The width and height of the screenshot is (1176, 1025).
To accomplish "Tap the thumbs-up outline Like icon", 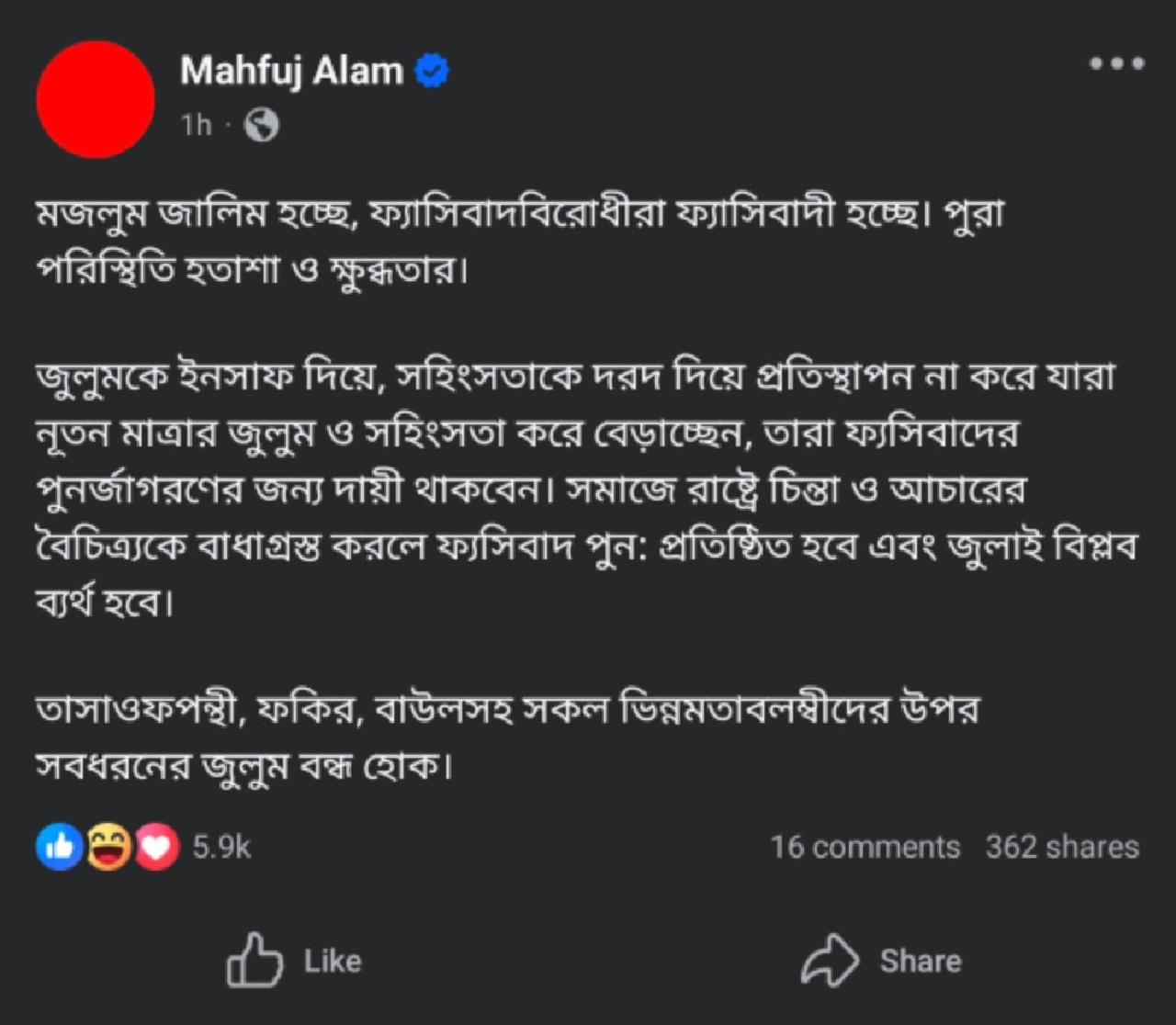I will point(254,961).
